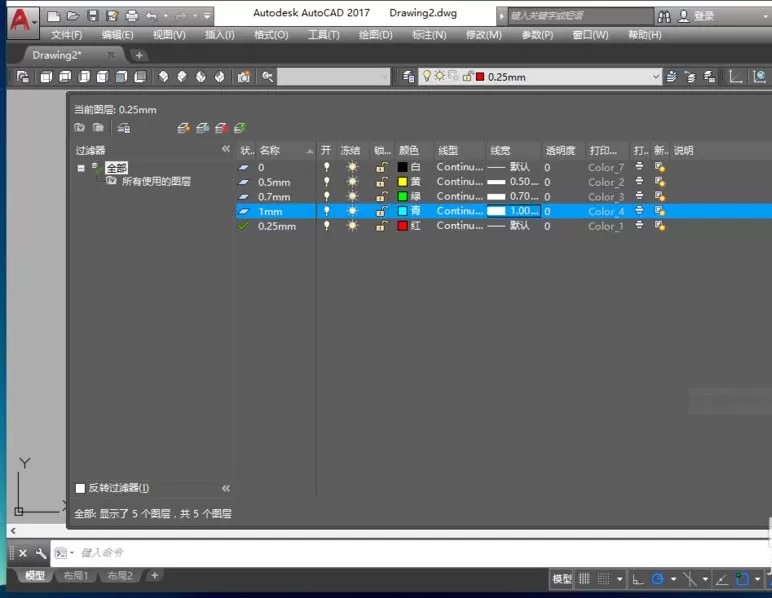Screen dimensions: 772x598
Task: Toggle freeze sun icon for layer 0.7mm
Action: click(x=352, y=196)
